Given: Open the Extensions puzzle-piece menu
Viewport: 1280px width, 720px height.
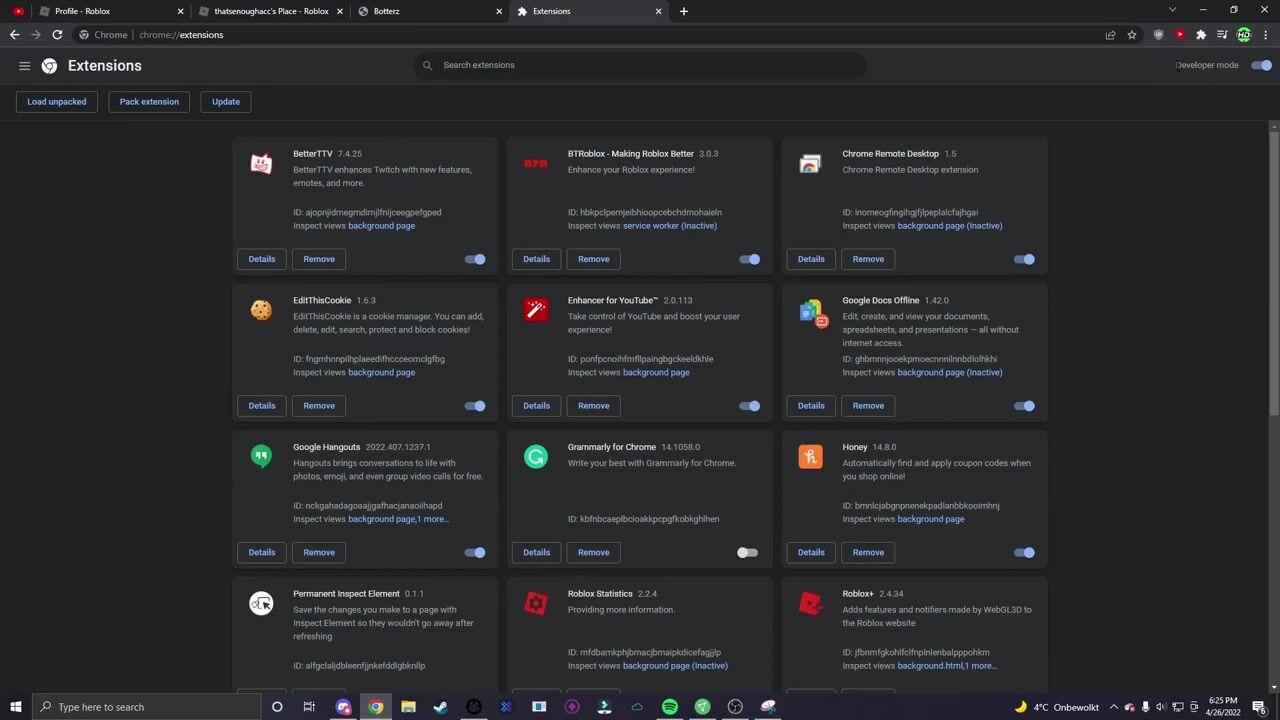Looking at the screenshot, I should 1201,35.
